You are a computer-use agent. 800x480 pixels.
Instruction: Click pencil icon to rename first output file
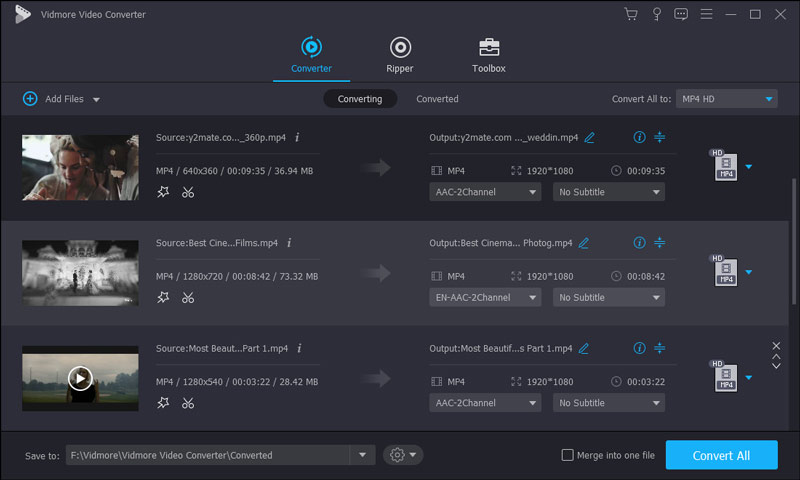[x=590, y=137]
